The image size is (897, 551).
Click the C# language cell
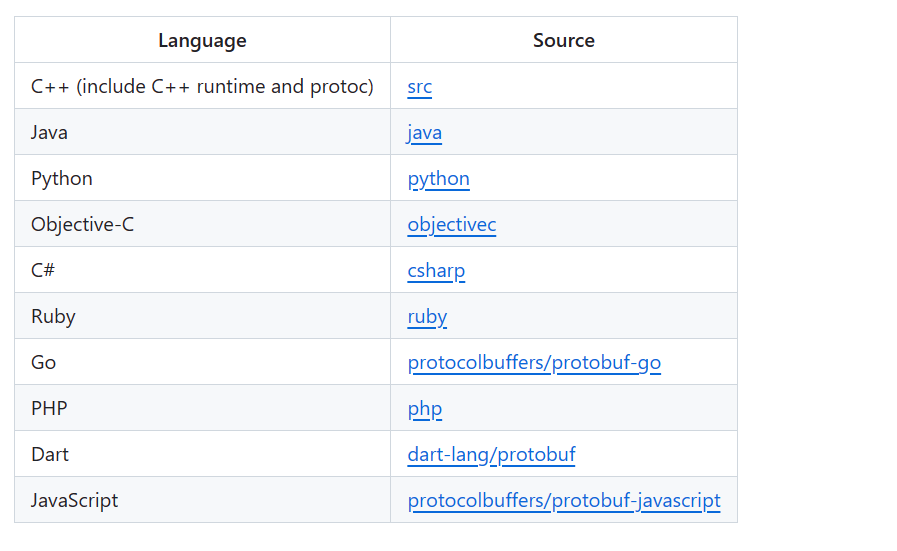(43, 271)
